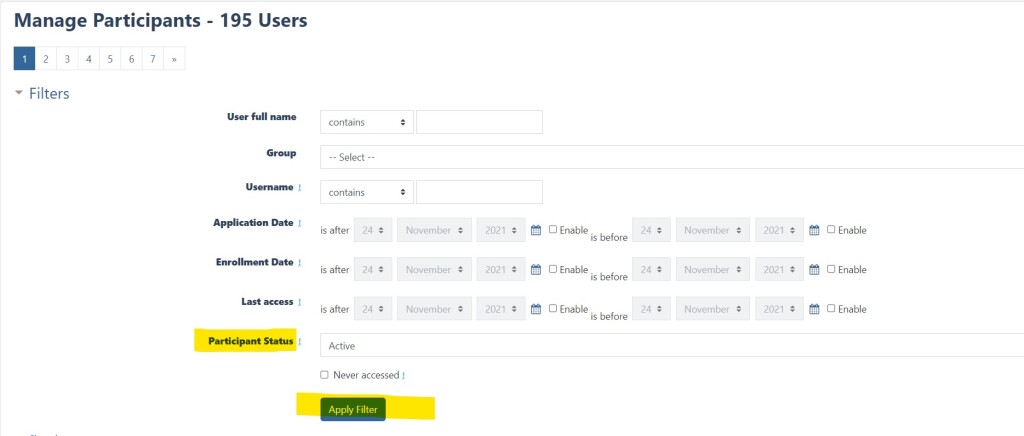This screenshot has width=1024, height=436.
Task: Click the User full name text field
Action: pos(479,122)
